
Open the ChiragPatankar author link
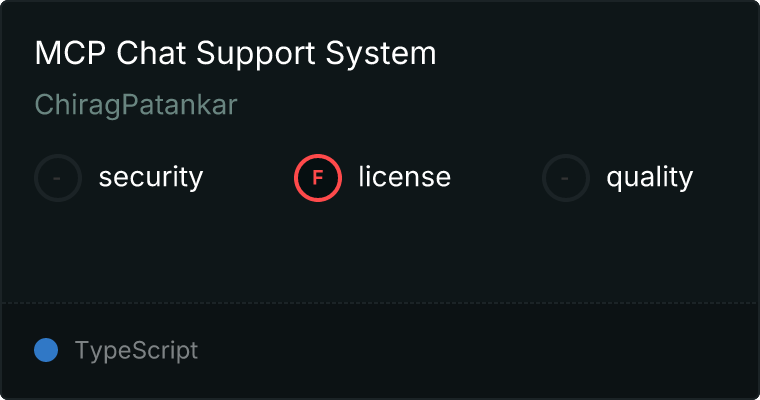click(136, 106)
